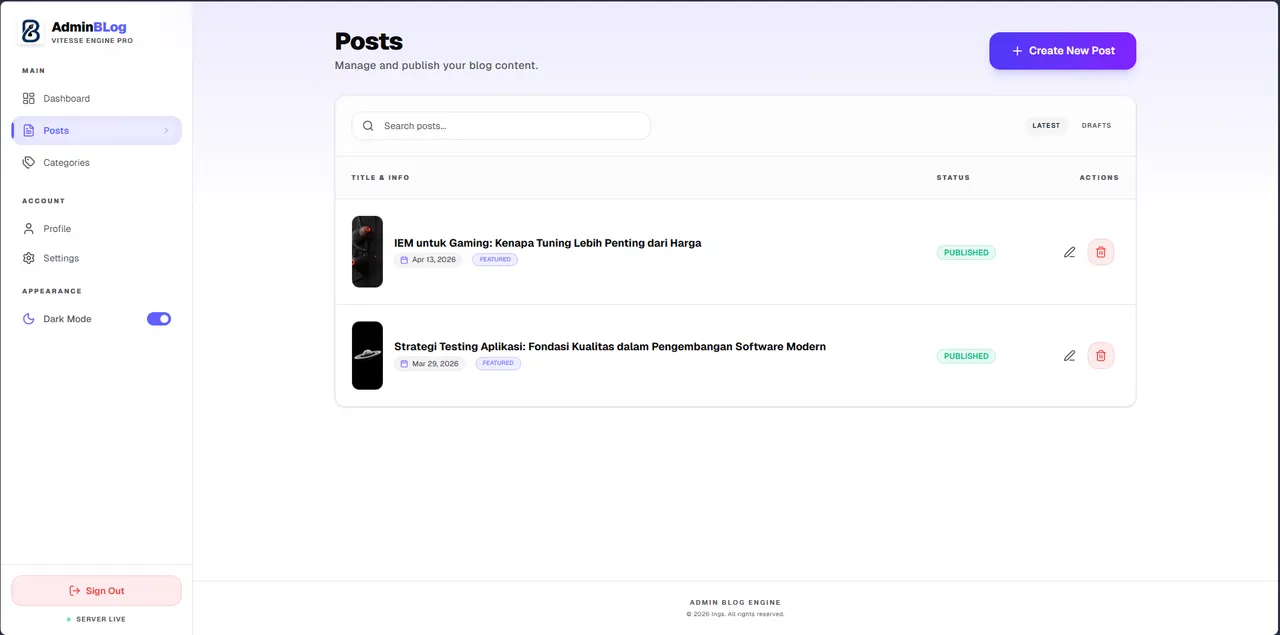
Task: Click the Apr 13, 2026 date text
Action: pos(434,260)
